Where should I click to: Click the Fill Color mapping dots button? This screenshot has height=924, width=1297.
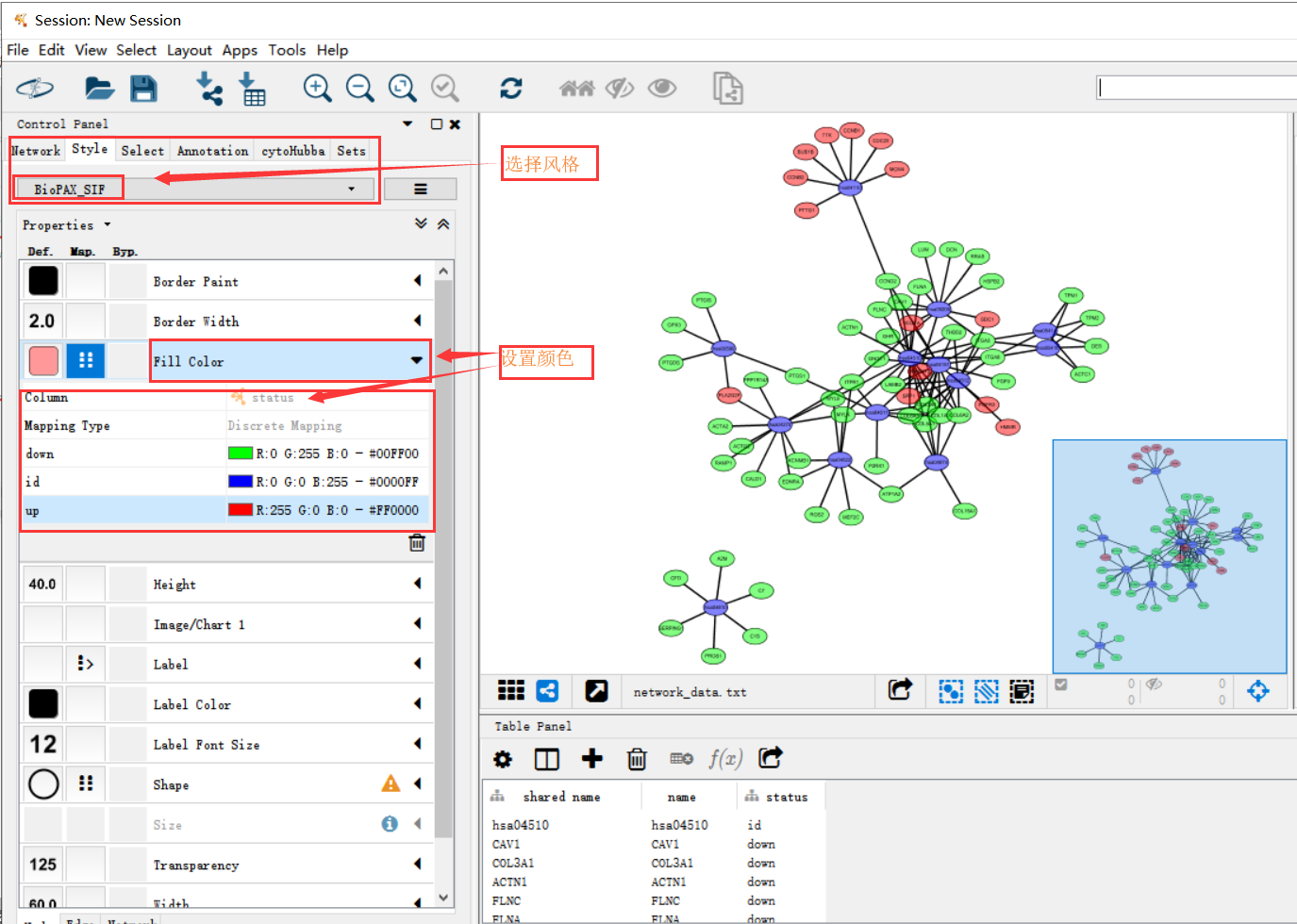click(x=86, y=360)
